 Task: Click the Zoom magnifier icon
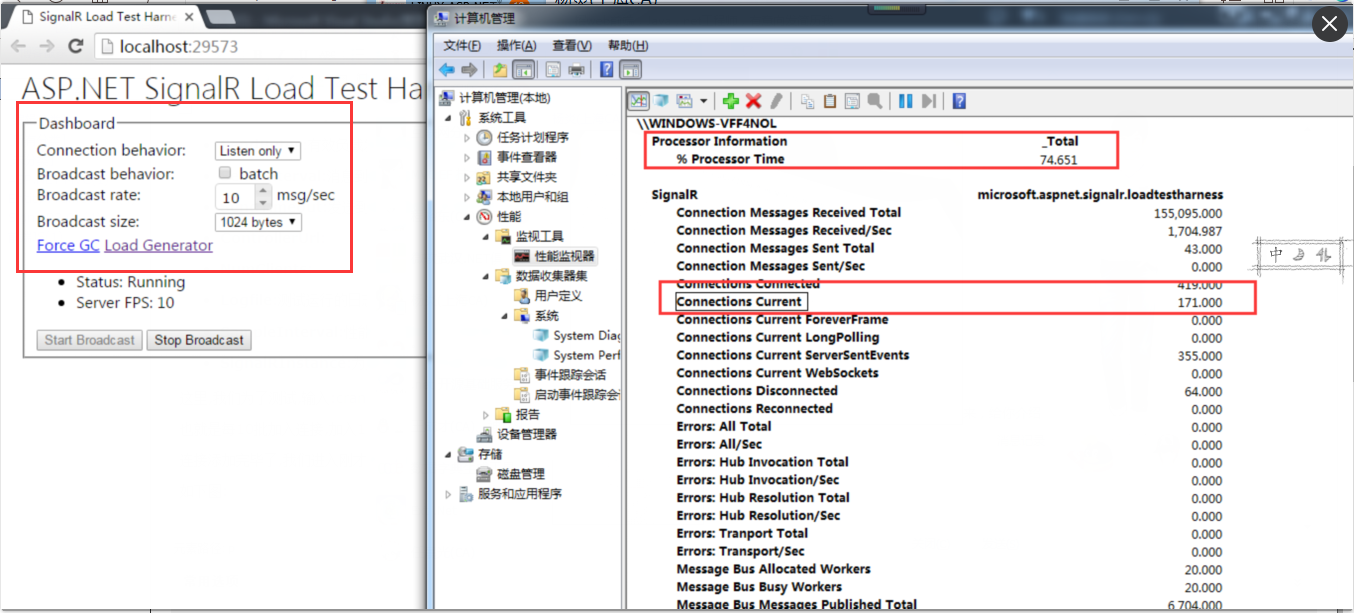pyautogui.click(x=875, y=101)
